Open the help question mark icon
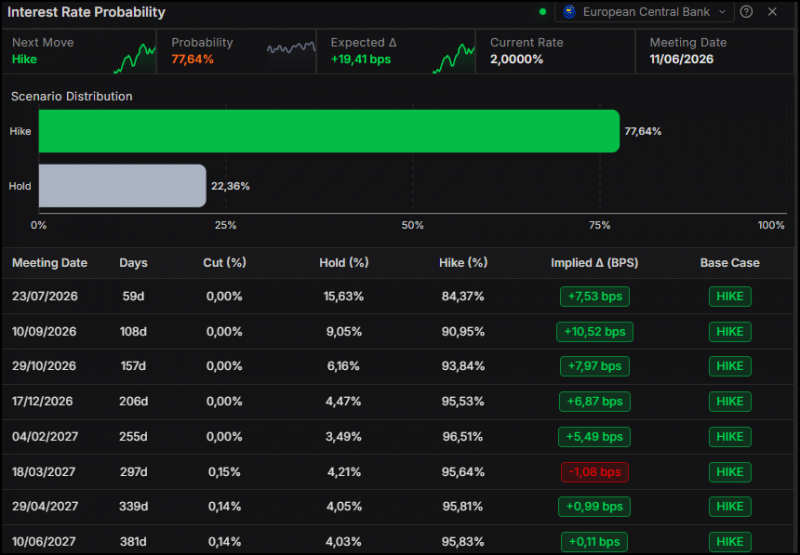The width and height of the screenshot is (800, 555). [x=746, y=12]
